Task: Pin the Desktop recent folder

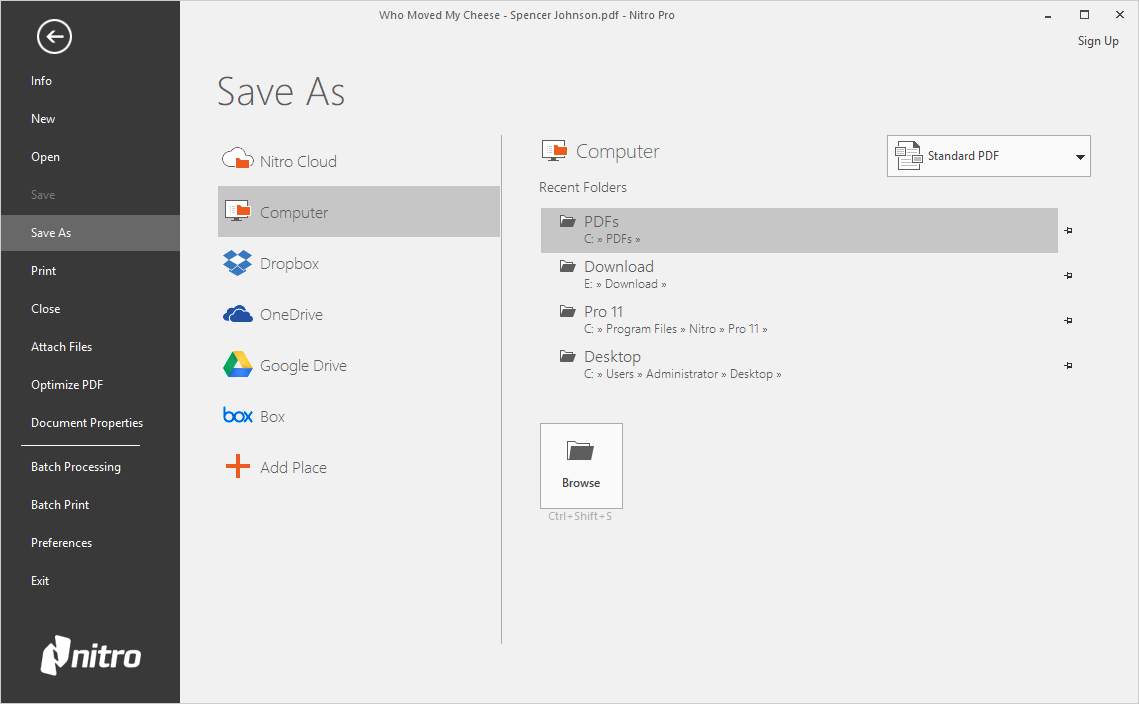Action: point(1068,366)
